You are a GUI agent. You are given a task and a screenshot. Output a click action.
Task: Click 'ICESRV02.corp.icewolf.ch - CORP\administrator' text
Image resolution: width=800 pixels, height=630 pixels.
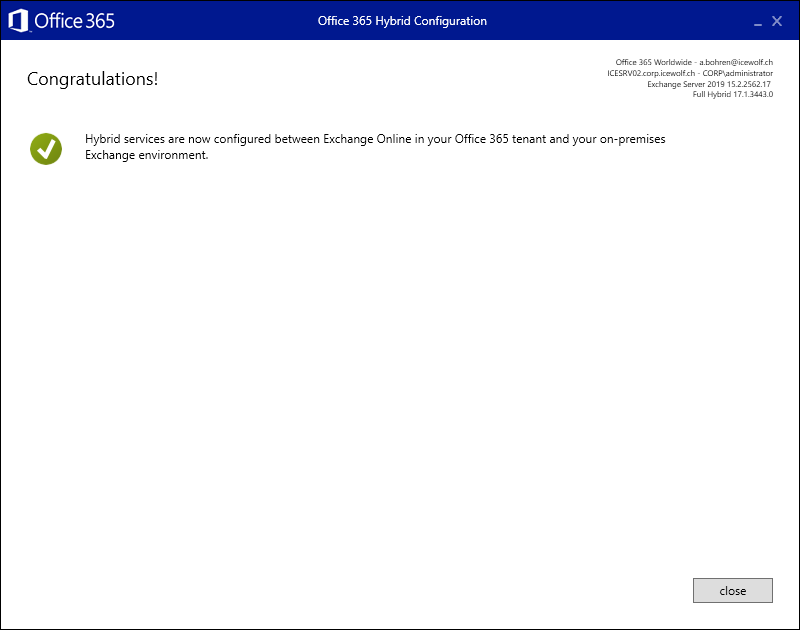click(690, 73)
